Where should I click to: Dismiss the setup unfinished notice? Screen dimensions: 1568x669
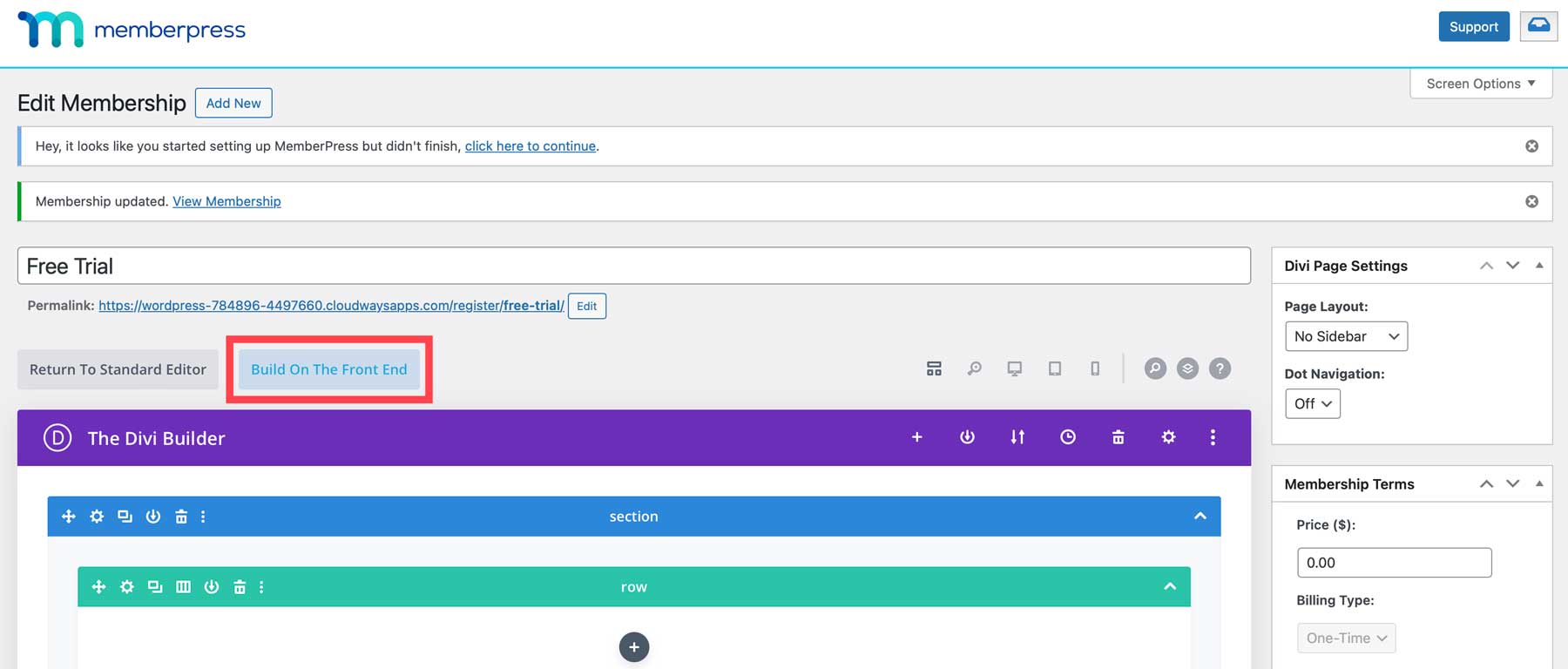pos(1531,146)
